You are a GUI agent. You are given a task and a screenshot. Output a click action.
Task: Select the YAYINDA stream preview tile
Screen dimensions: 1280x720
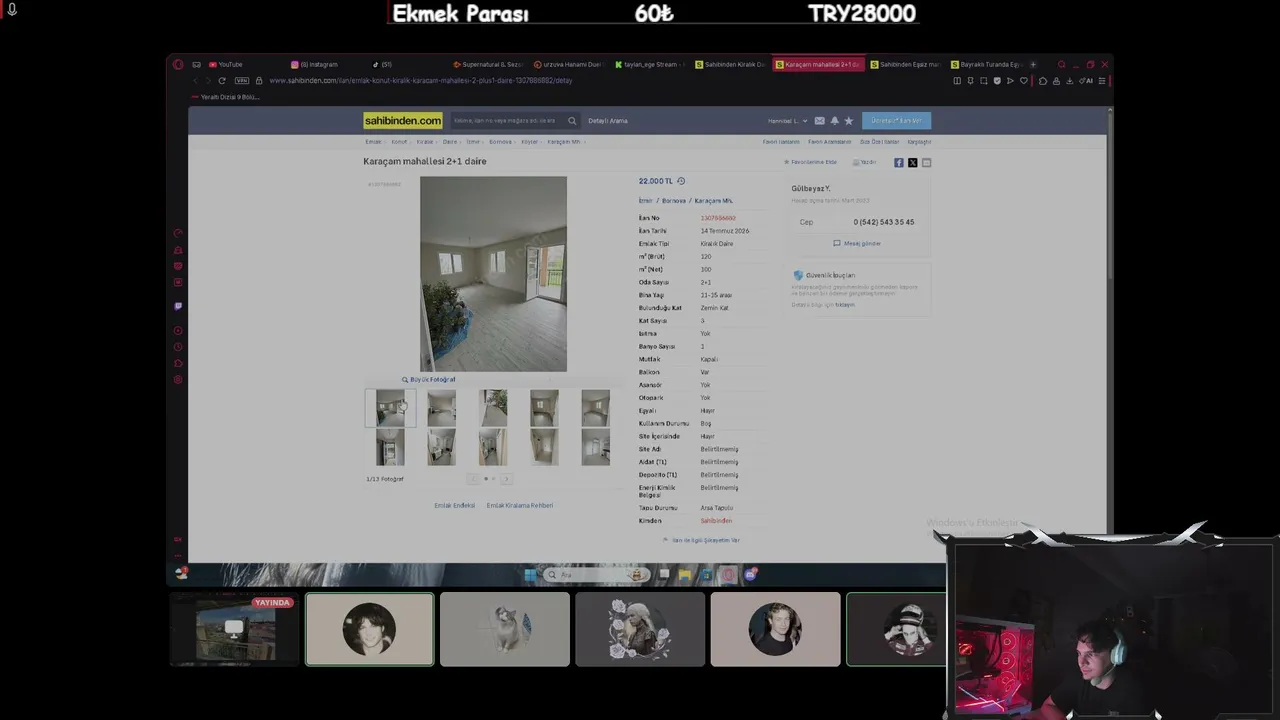[235, 629]
